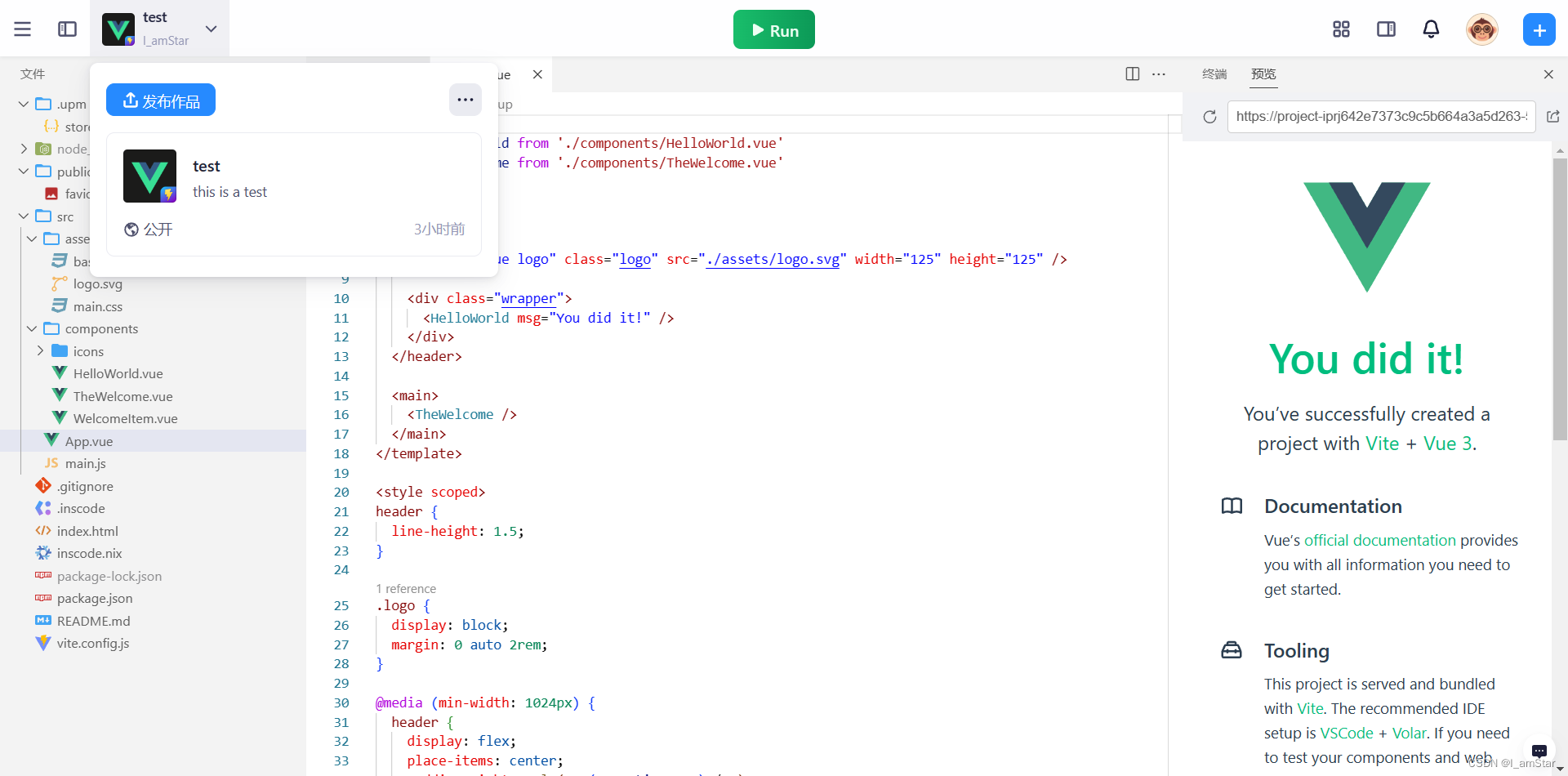Click the large Vue logo in preview
This screenshot has height=776, width=1568.
point(1366,237)
